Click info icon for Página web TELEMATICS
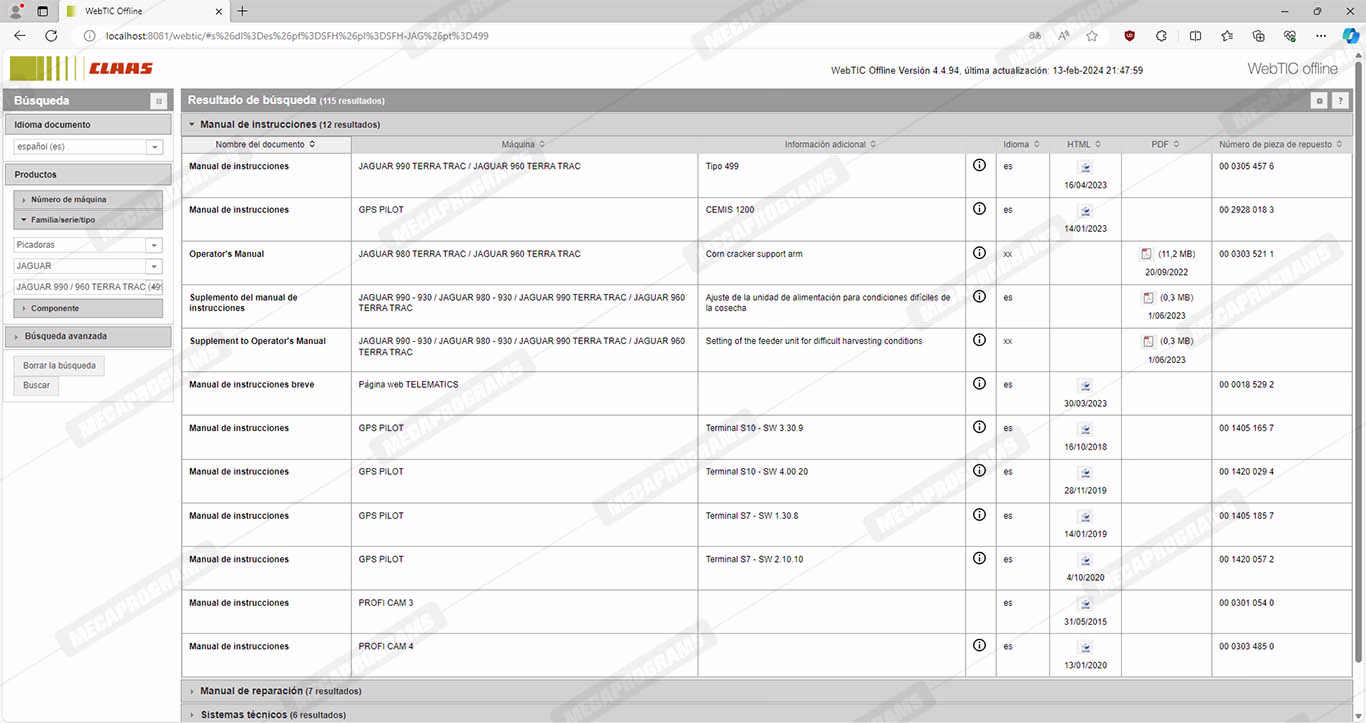This screenshot has height=723, width=1366. 979,384
